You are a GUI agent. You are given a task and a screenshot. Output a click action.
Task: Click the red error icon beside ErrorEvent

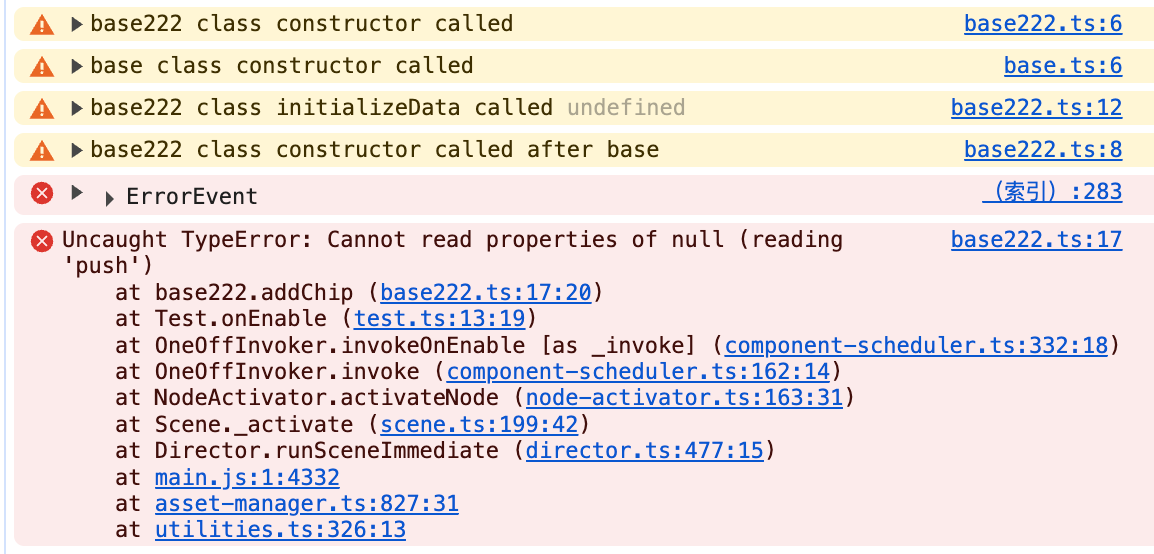tap(42, 192)
